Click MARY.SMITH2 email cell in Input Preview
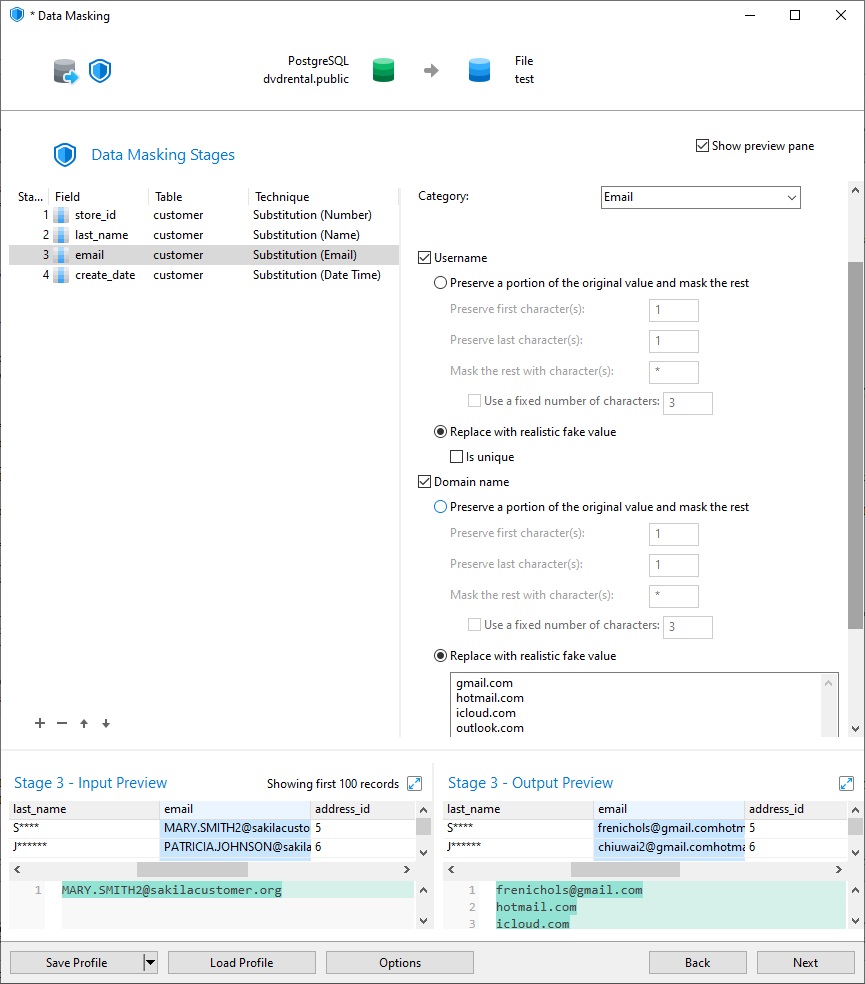This screenshot has width=865, height=984. 235,828
